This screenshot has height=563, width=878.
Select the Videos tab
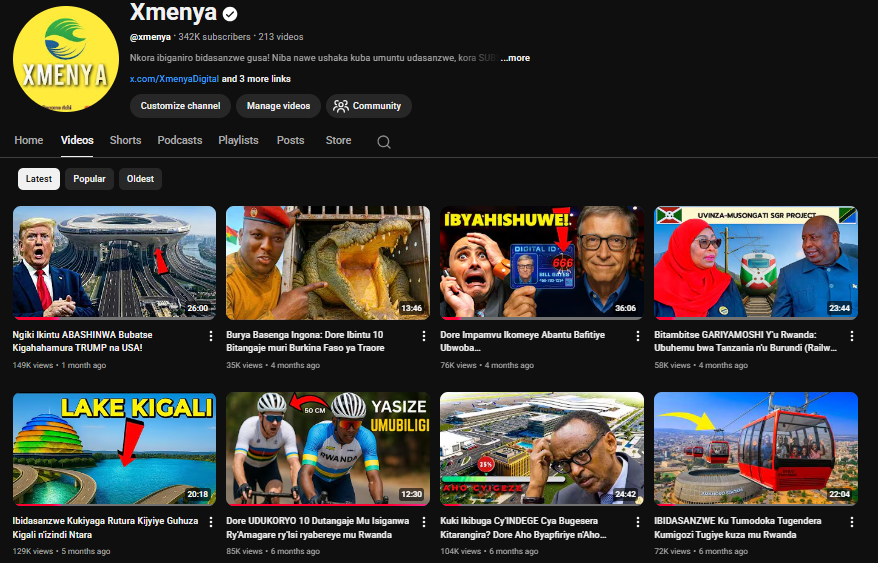(77, 140)
